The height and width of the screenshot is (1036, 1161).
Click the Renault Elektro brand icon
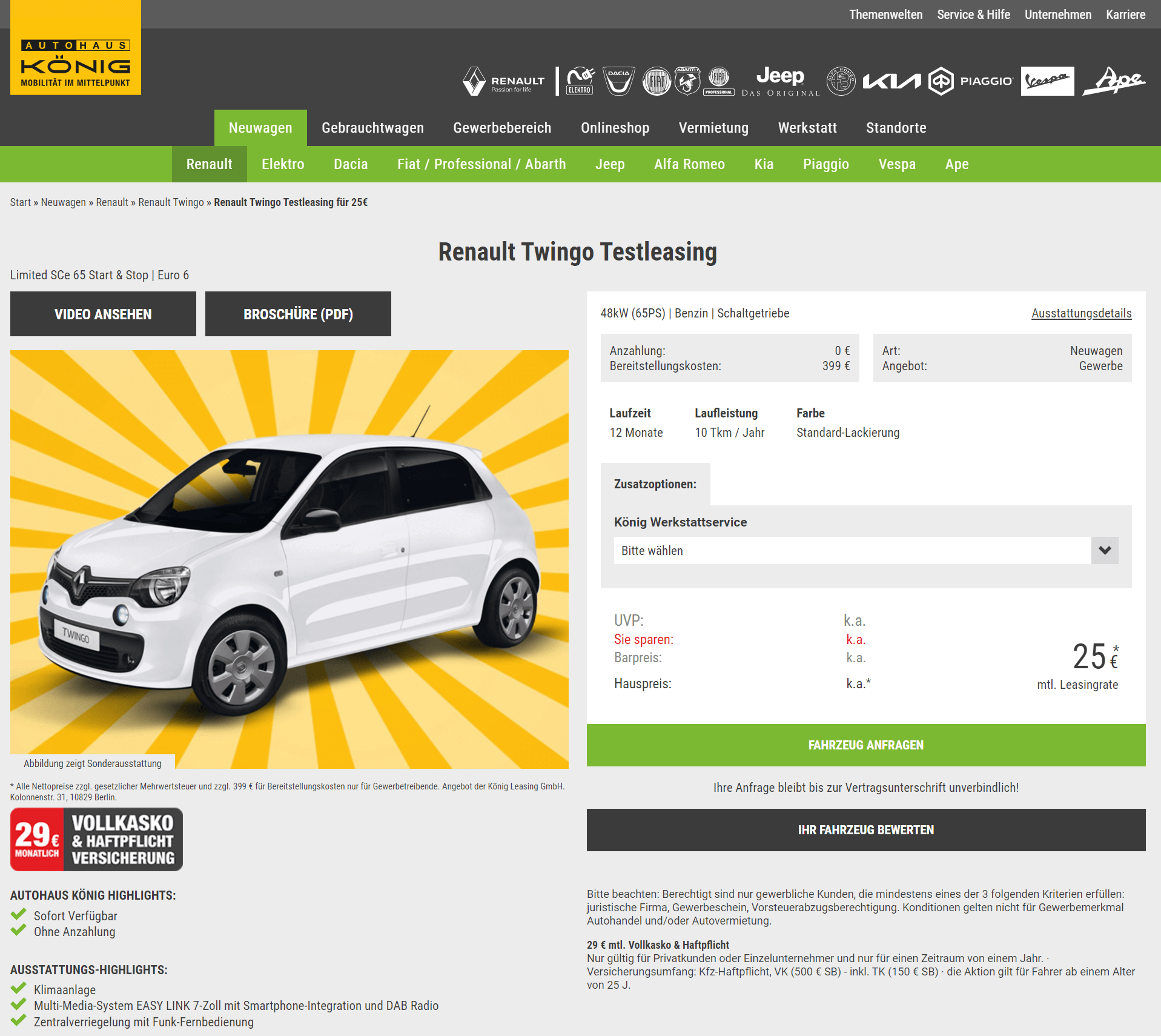pyautogui.click(x=581, y=81)
